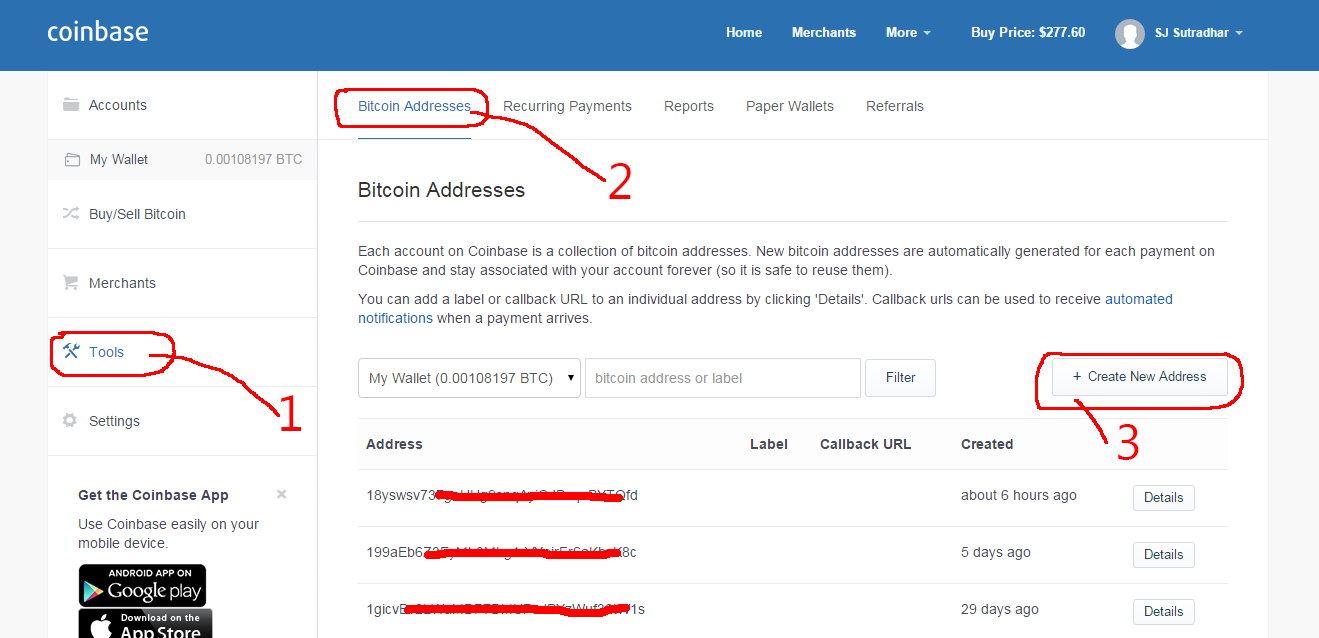Click Create New Address button
The height and width of the screenshot is (638, 1319).
point(1140,377)
